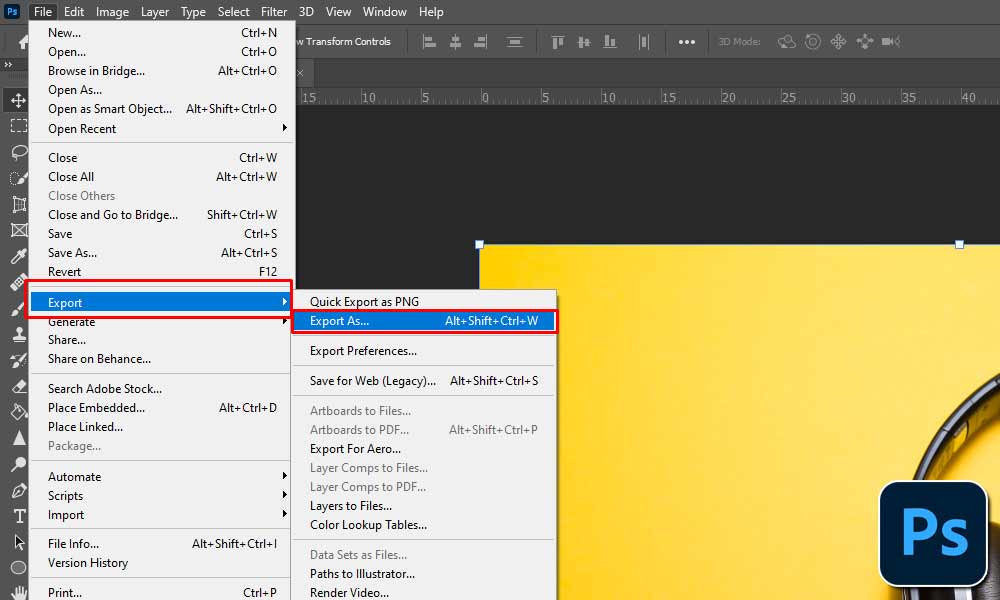
Task: Open the Layer menu
Action: point(155,11)
